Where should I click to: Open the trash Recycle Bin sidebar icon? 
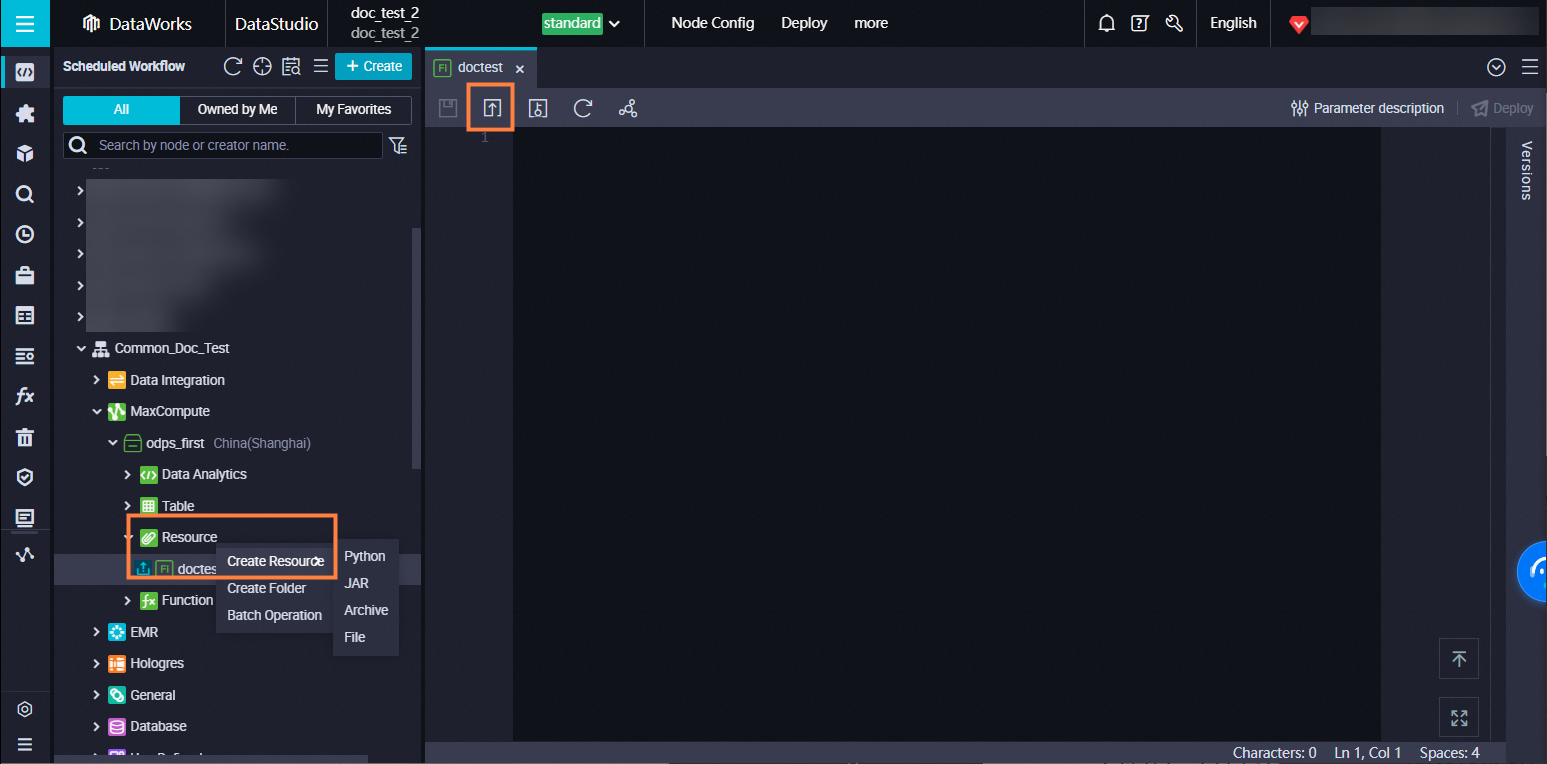pyautogui.click(x=25, y=437)
